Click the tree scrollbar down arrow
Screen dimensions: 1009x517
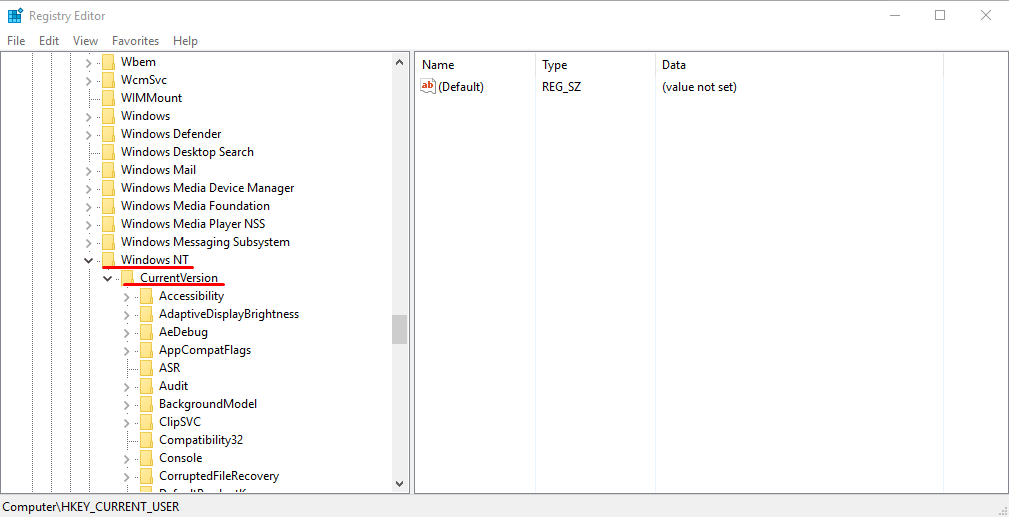tap(399, 483)
